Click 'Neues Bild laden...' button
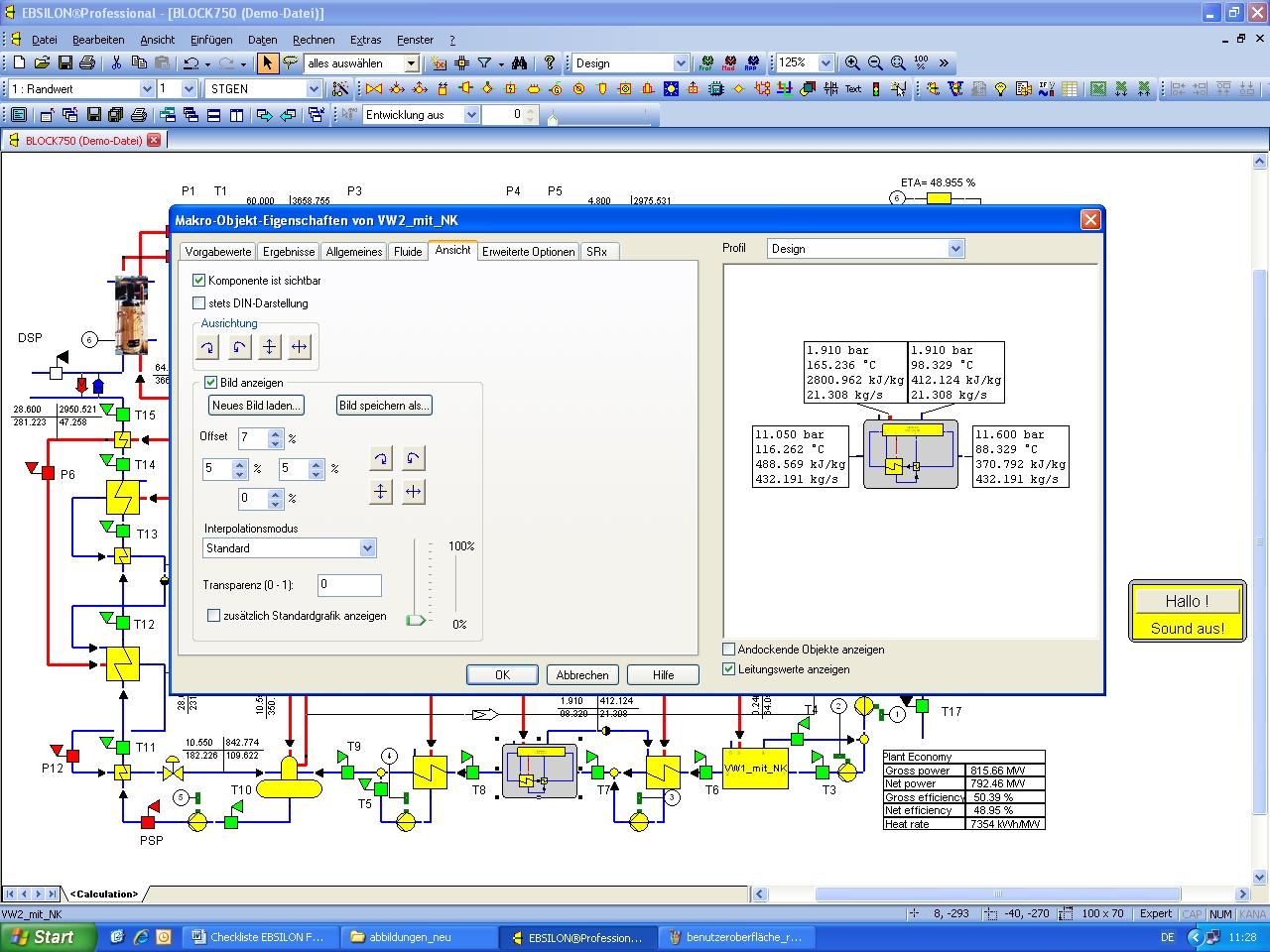 (255, 406)
